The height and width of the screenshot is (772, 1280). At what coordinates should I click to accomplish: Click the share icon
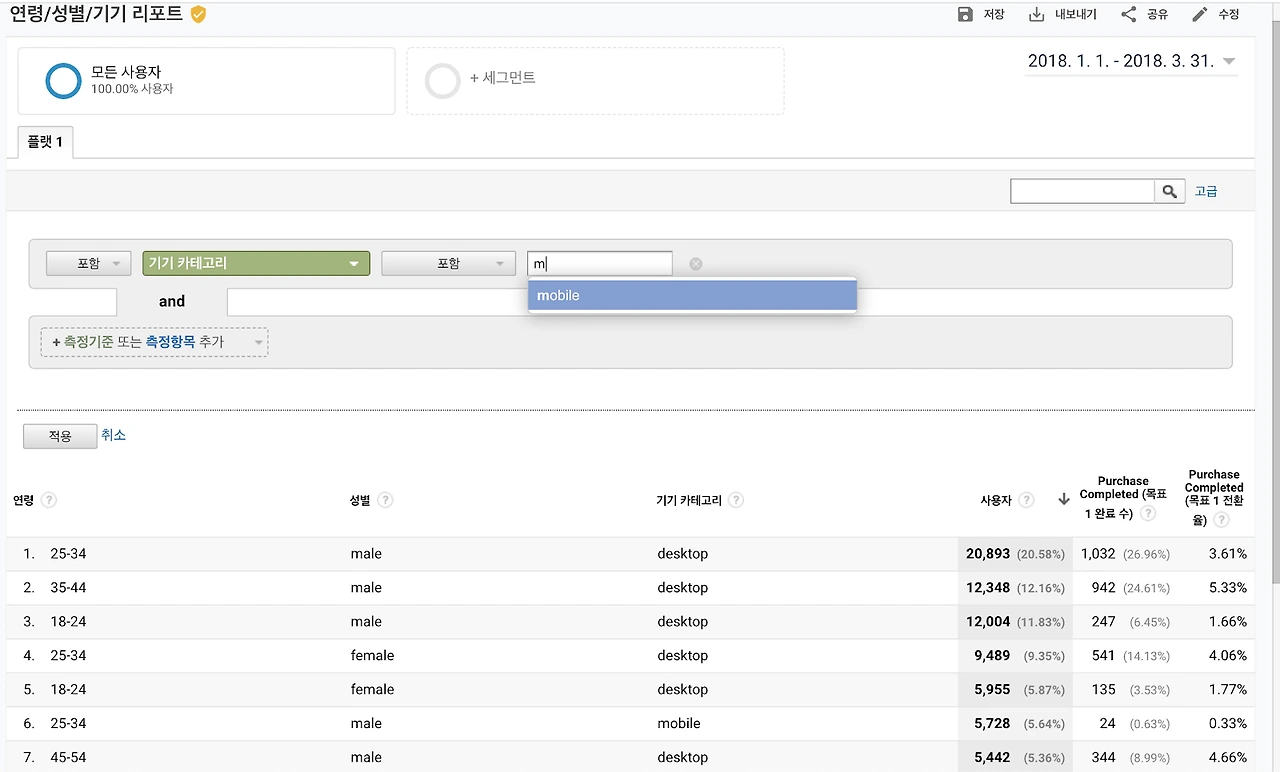click(1129, 14)
